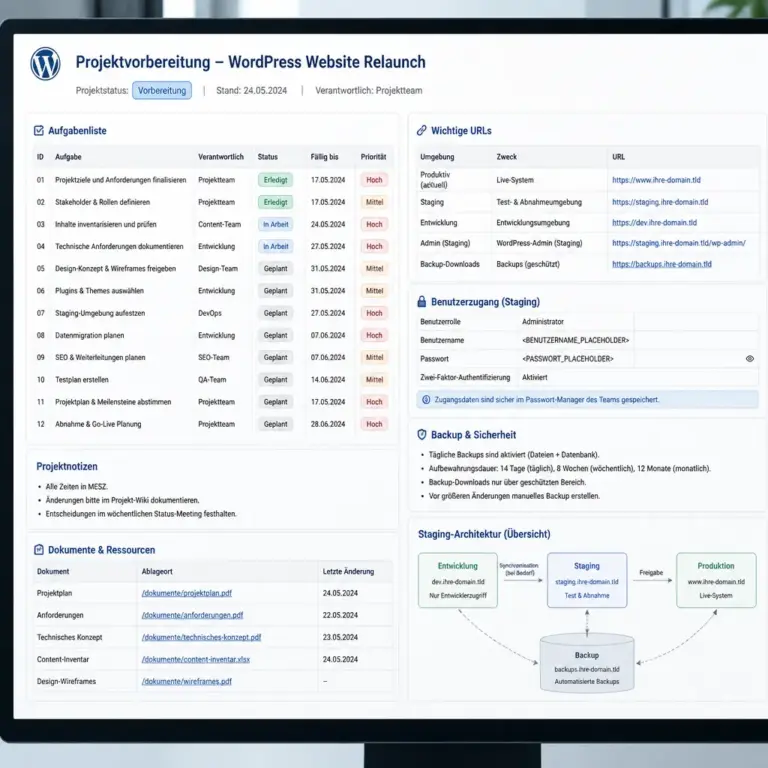
Task: Click date 28.06.2024 in task 12
Action: pos(328,424)
